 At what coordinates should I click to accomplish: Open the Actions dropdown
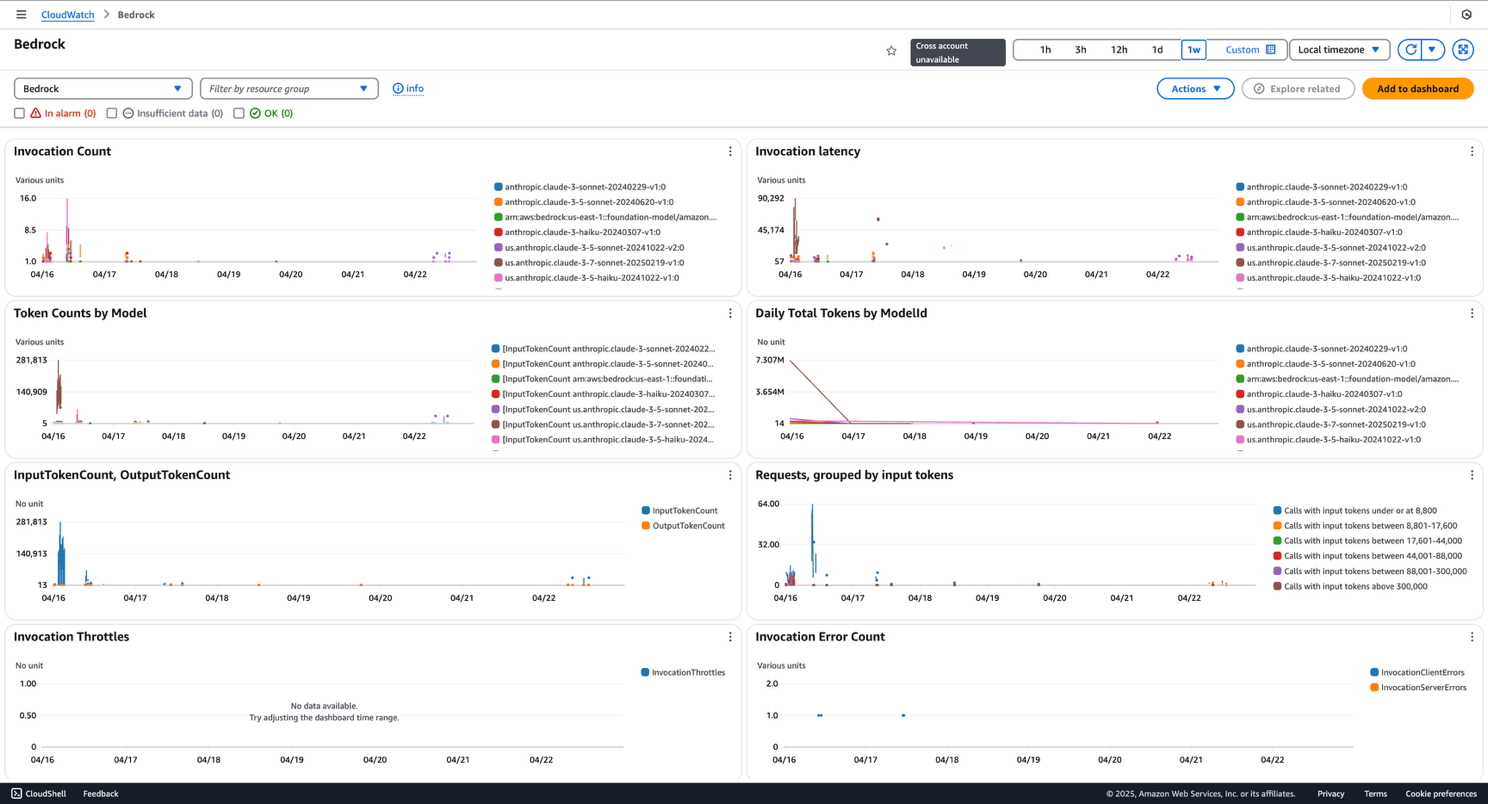coord(1195,88)
